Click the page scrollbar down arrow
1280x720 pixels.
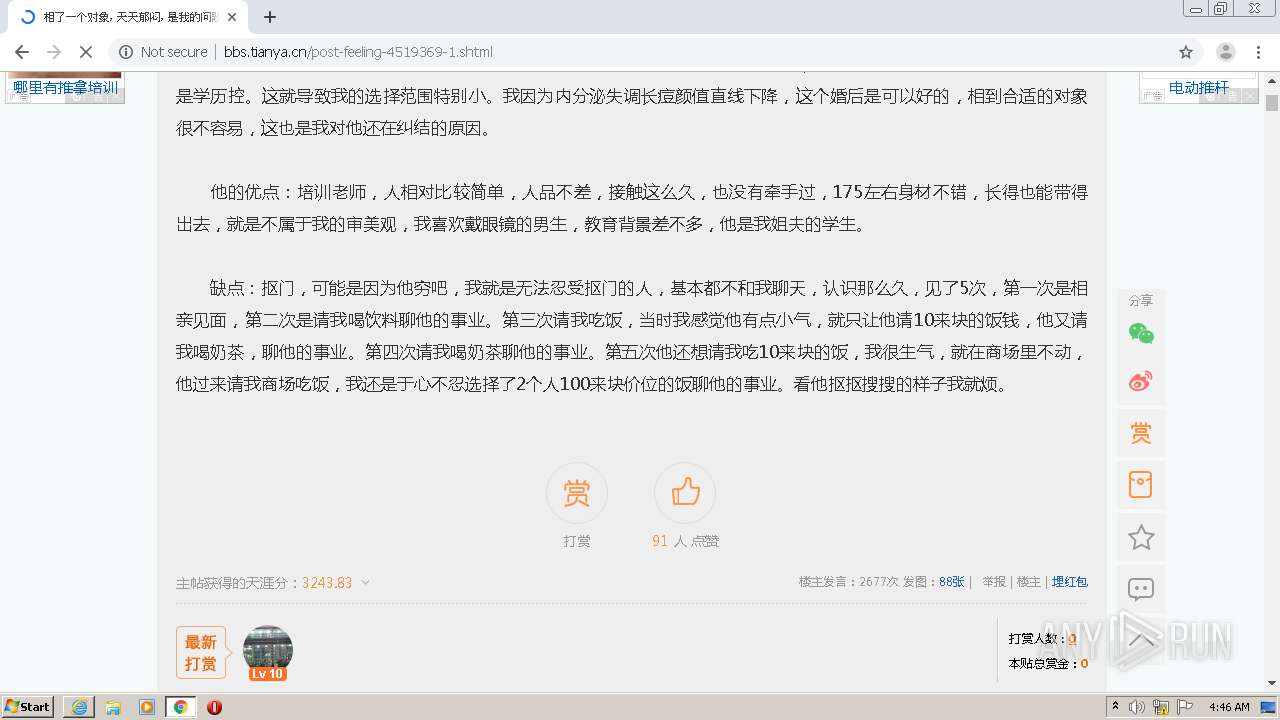click(1272, 684)
